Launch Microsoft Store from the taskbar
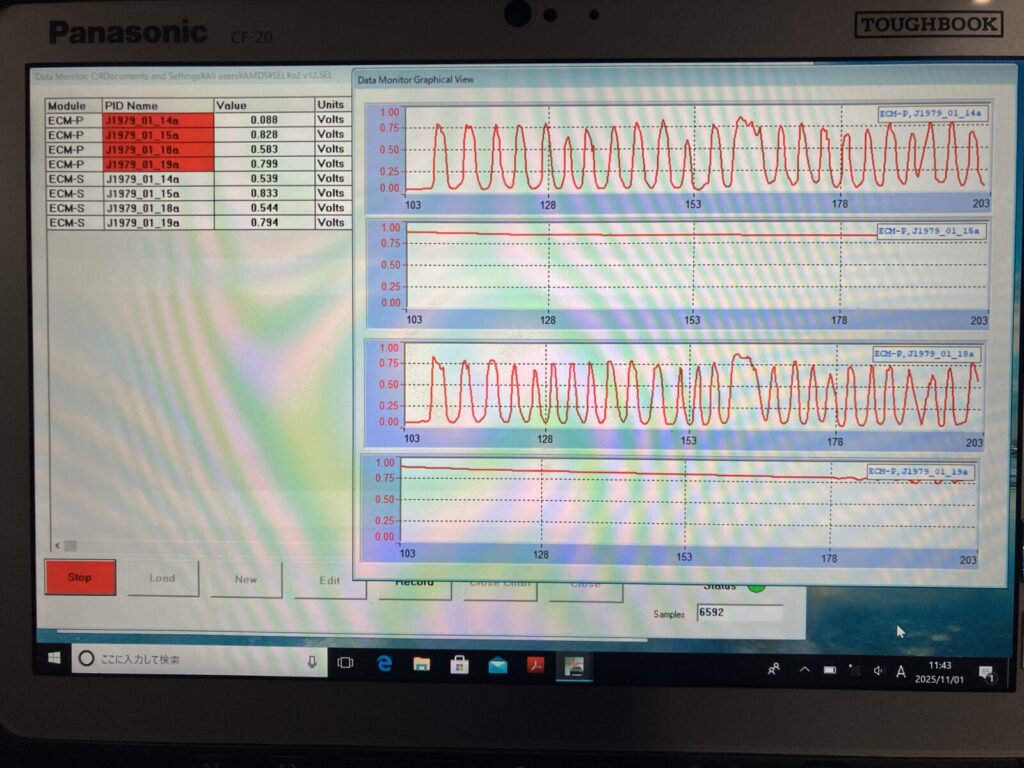1024x768 pixels. coord(459,664)
